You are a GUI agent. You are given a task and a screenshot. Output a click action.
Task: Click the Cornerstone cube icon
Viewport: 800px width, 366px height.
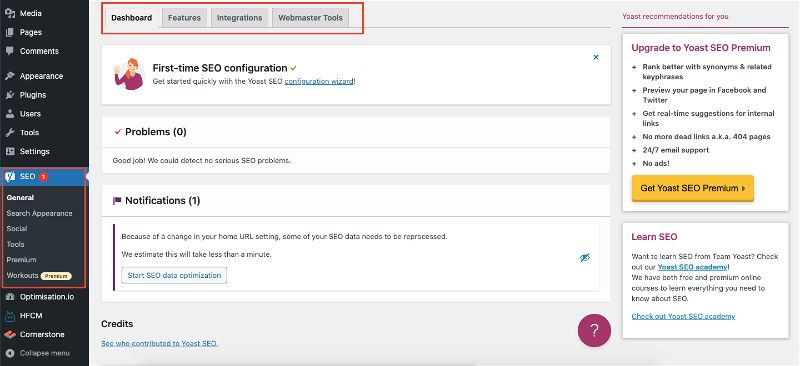click(10, 335)
